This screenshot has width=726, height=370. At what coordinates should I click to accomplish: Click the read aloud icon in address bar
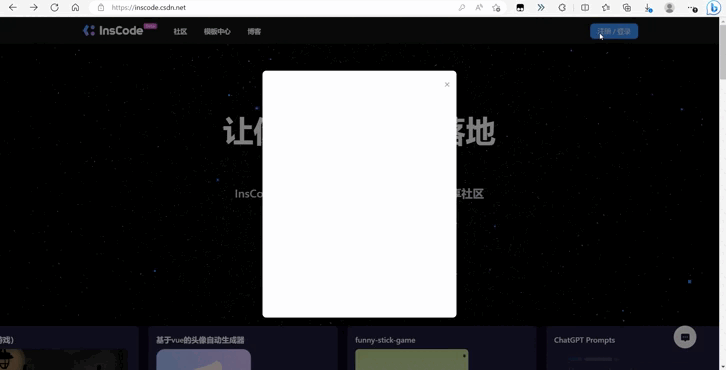479,7
